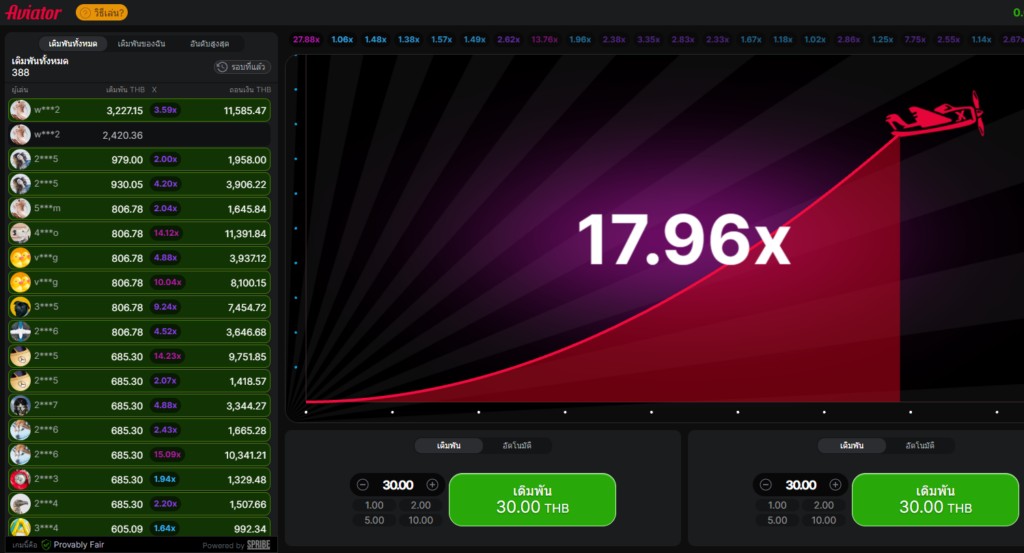Increase the first bet amount with plus
The height and width of the screenshot is (553, 1024).
[x=432, y=484]
